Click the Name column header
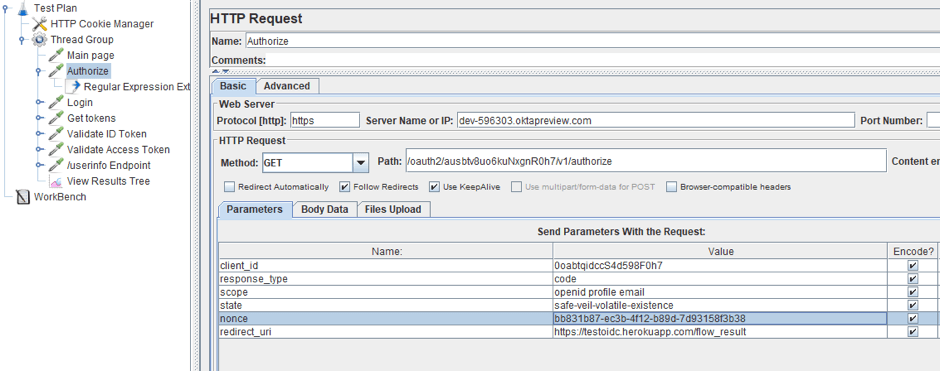The height and width of the screenshot is (371, 940). tap(386, 252)
